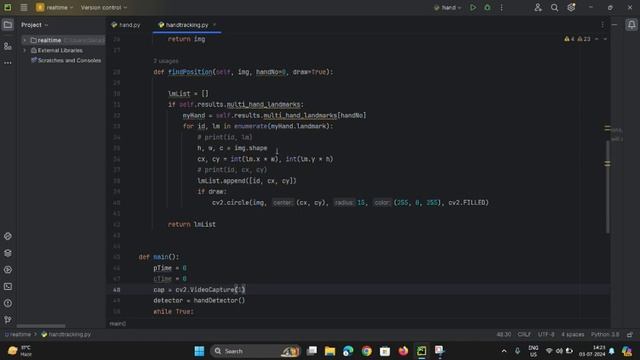Open the Project tool window icon
Screen dimensions: 640x360
pos(8,25)
